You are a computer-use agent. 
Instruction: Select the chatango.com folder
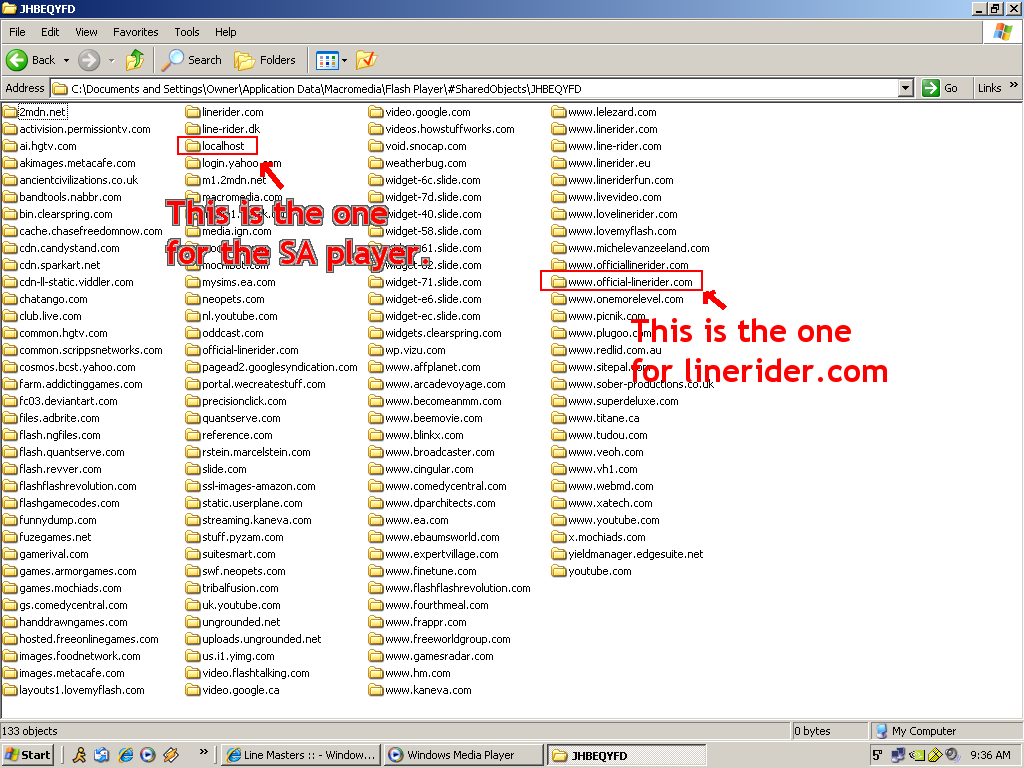45,299
